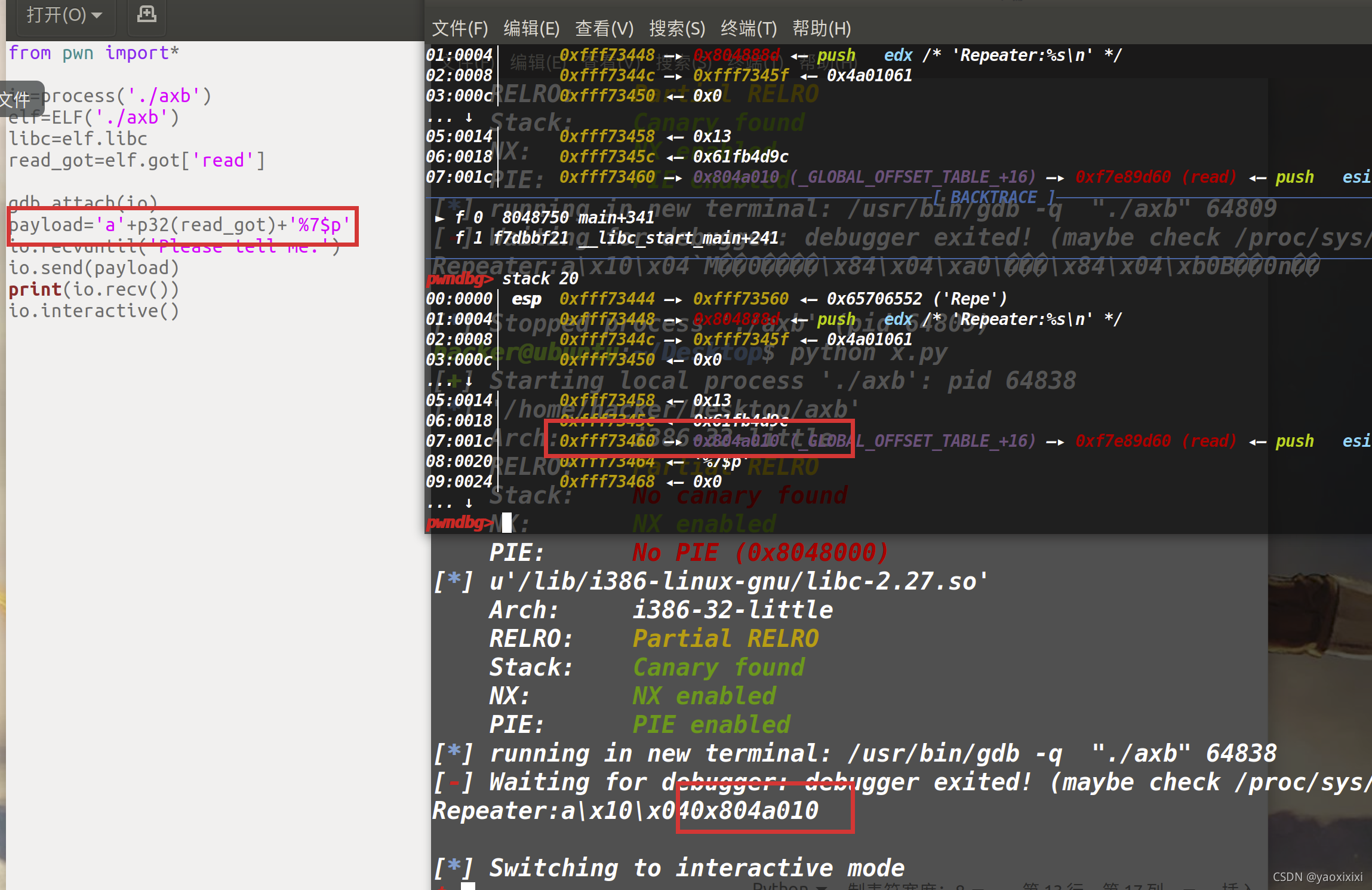Open the 编辑(E) terminal menu
This screenshot has width=1372, height=890.
531,28
